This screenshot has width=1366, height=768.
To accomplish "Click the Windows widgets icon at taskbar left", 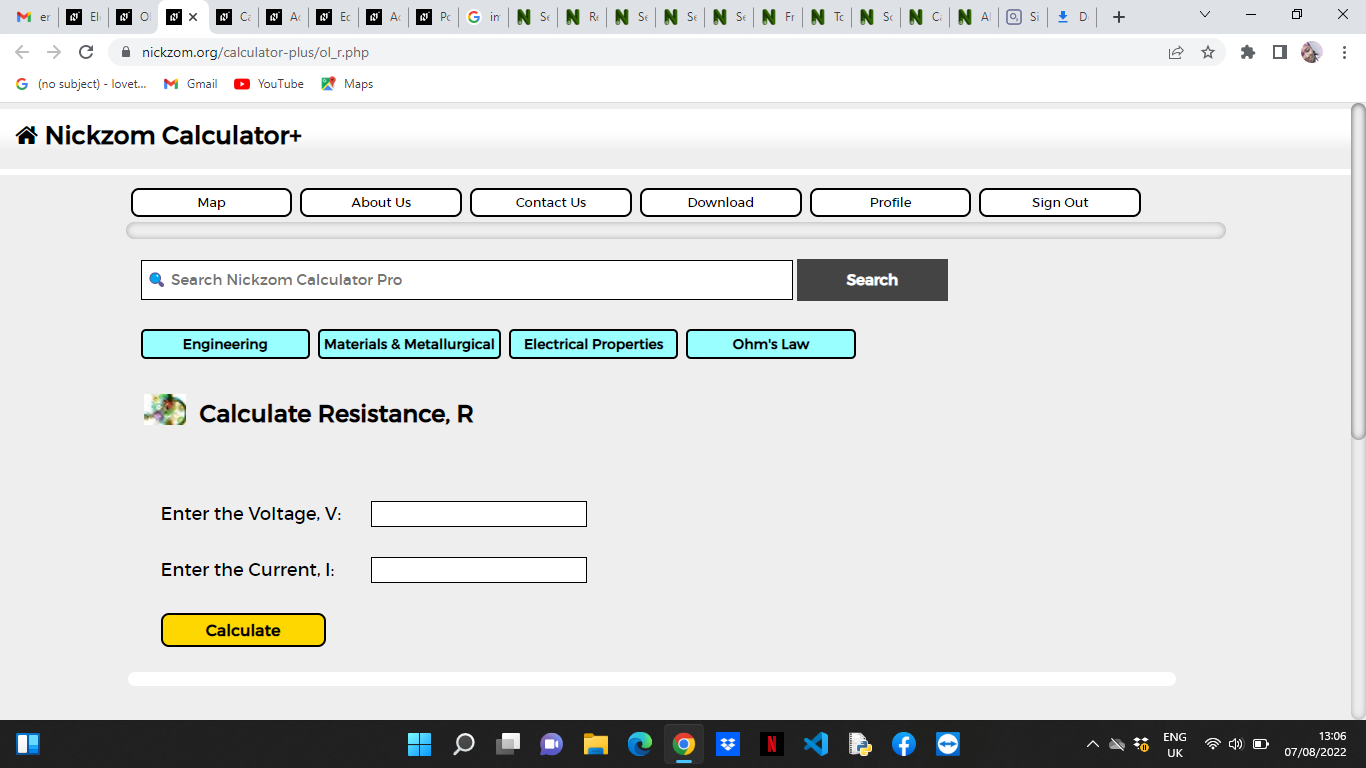I will [x=28, y=744].
